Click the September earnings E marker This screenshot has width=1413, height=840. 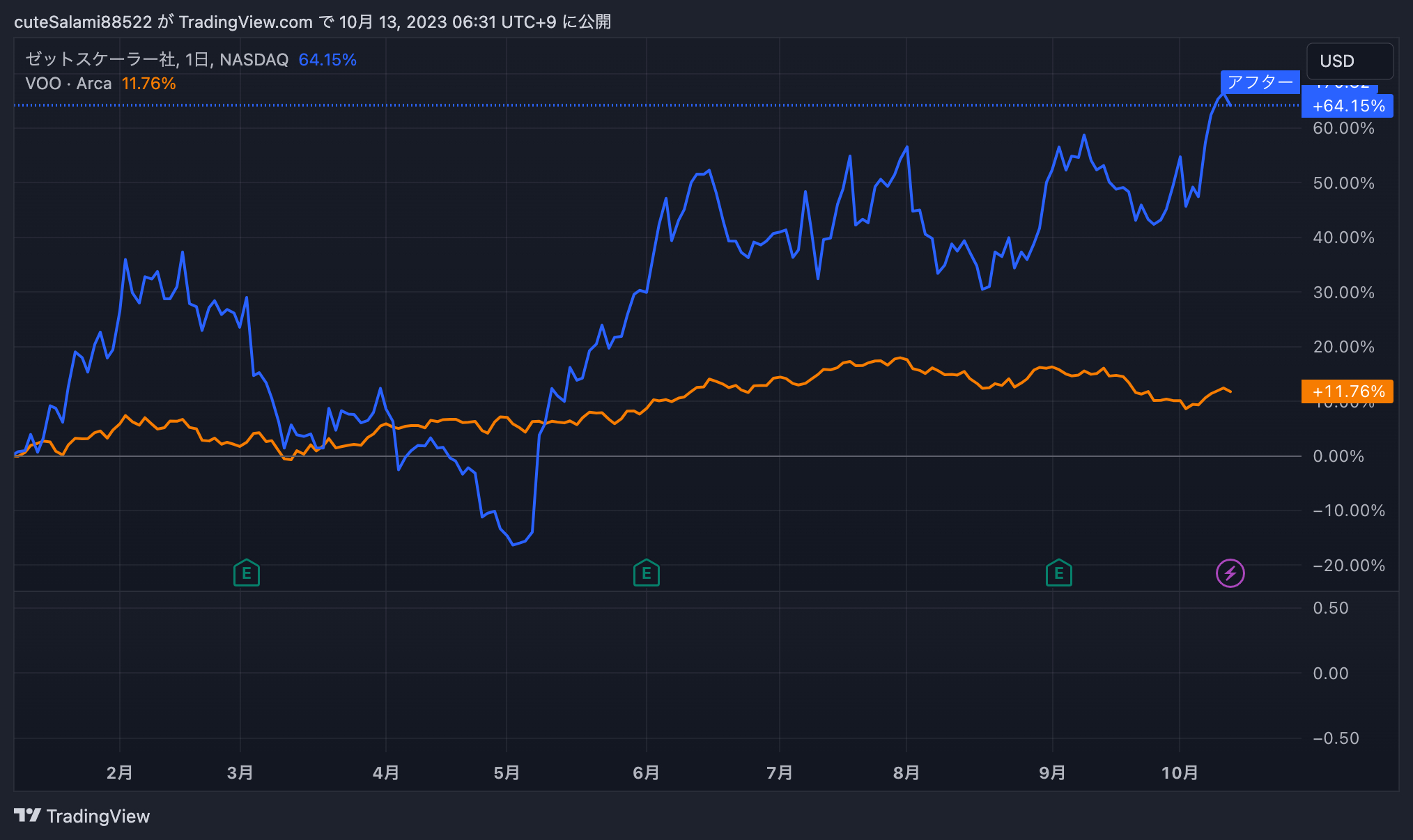tap(1058, 573)
